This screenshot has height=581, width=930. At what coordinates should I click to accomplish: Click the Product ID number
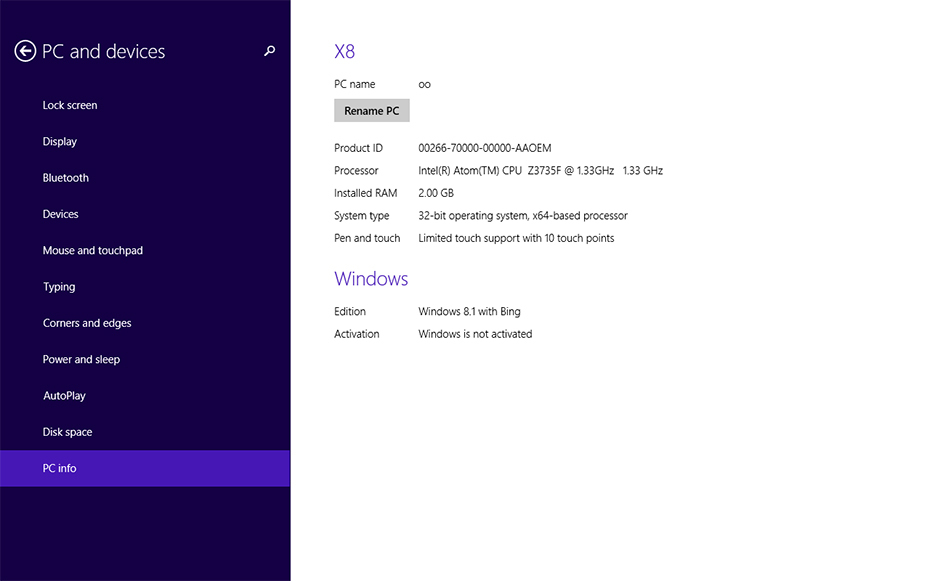(x=484, y=148)
